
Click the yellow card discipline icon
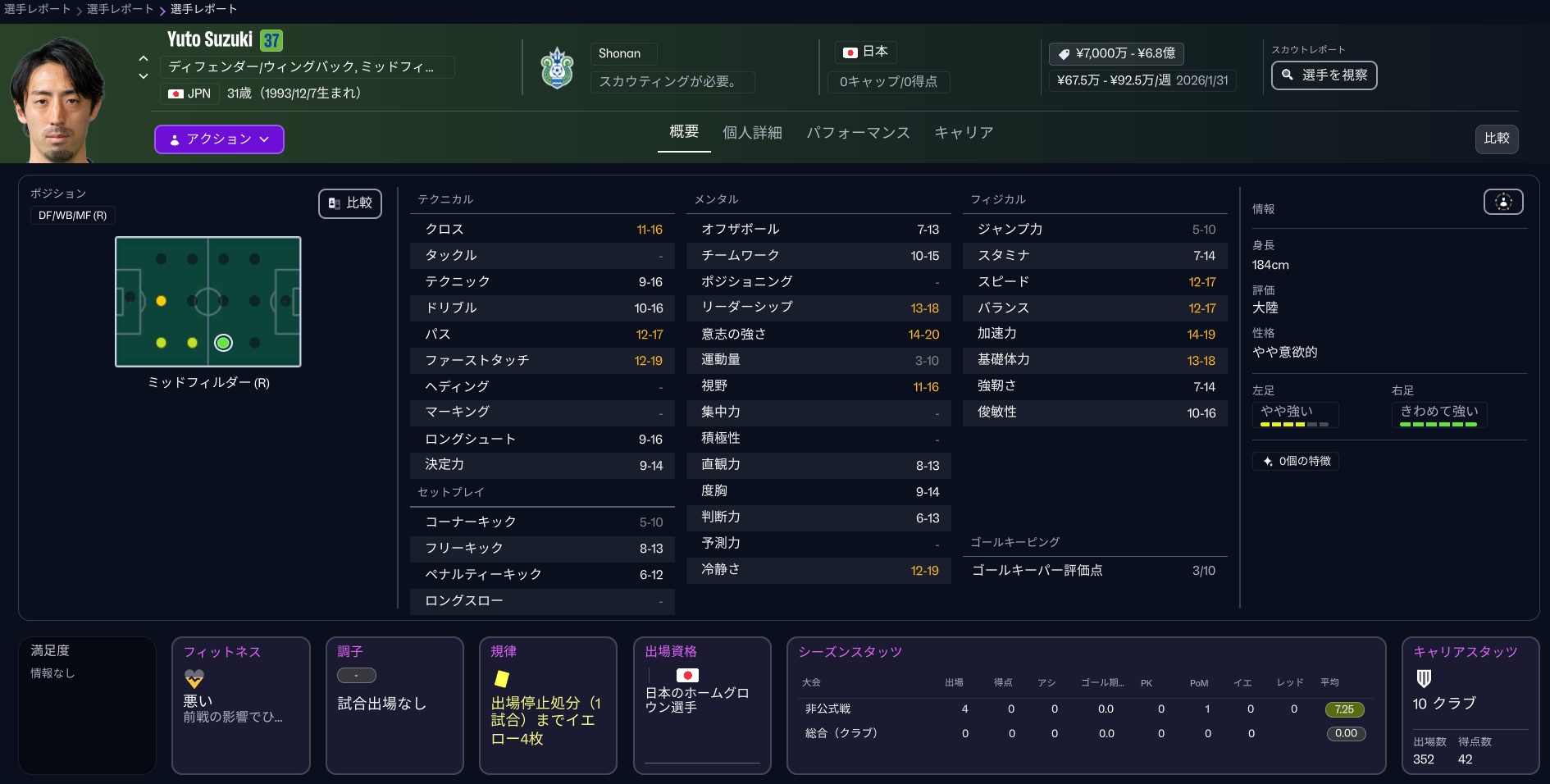pyautogui.click(x=502, y=678)
